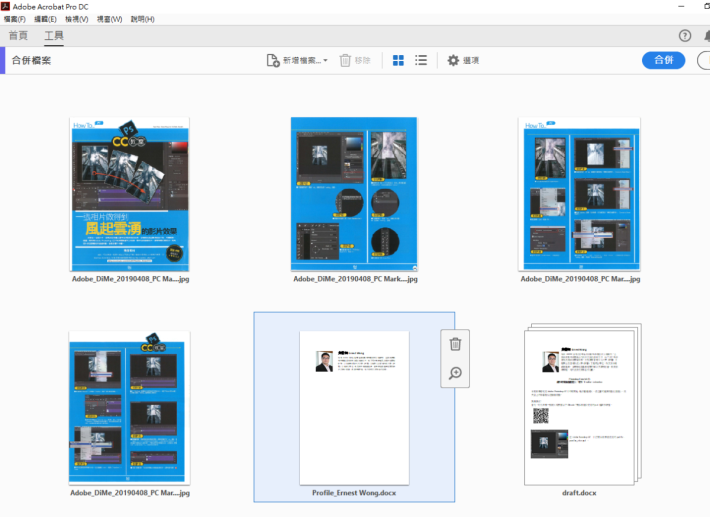Image resolution: width=710 pixels, height=517 pixels.
Task: Click the blue Combine (合併) button
Action: click(663, 60)
